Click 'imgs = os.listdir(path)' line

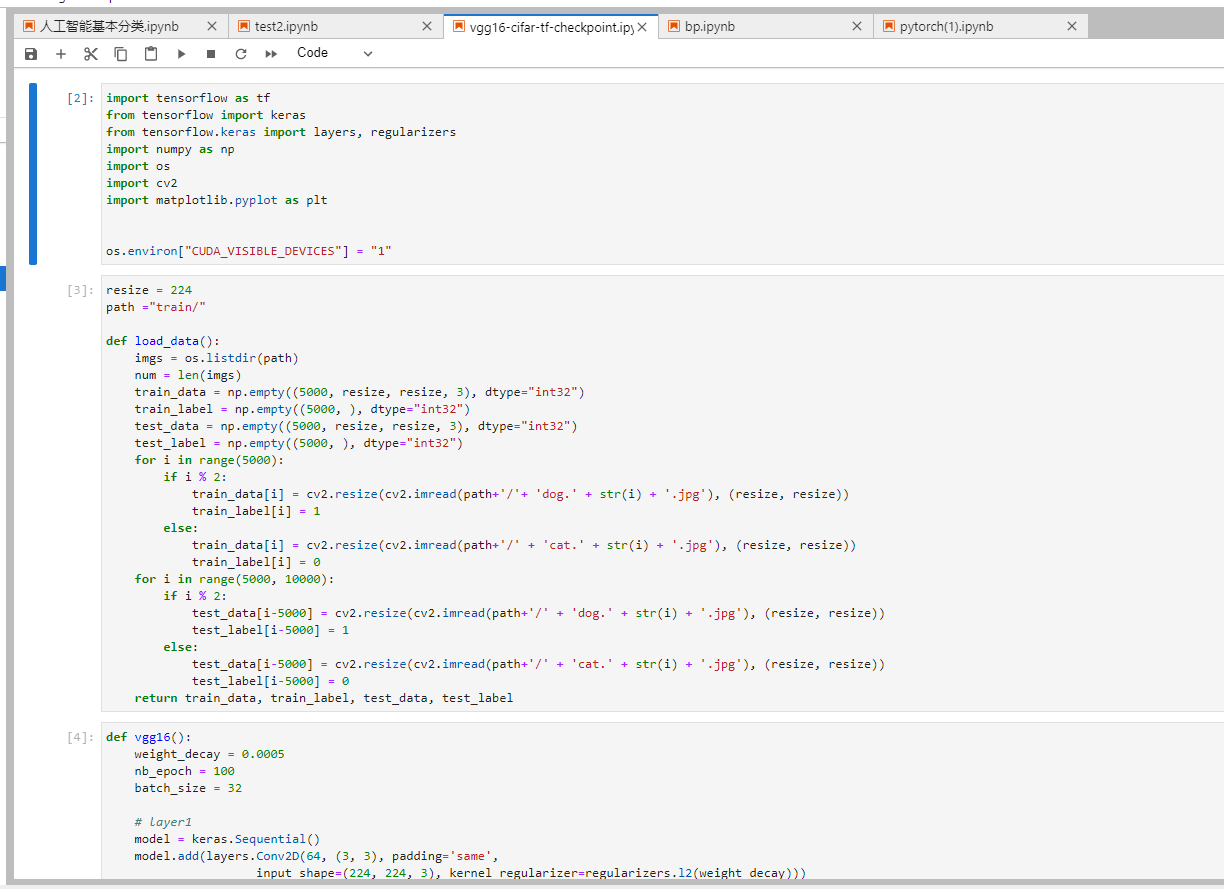pos(217,358)
